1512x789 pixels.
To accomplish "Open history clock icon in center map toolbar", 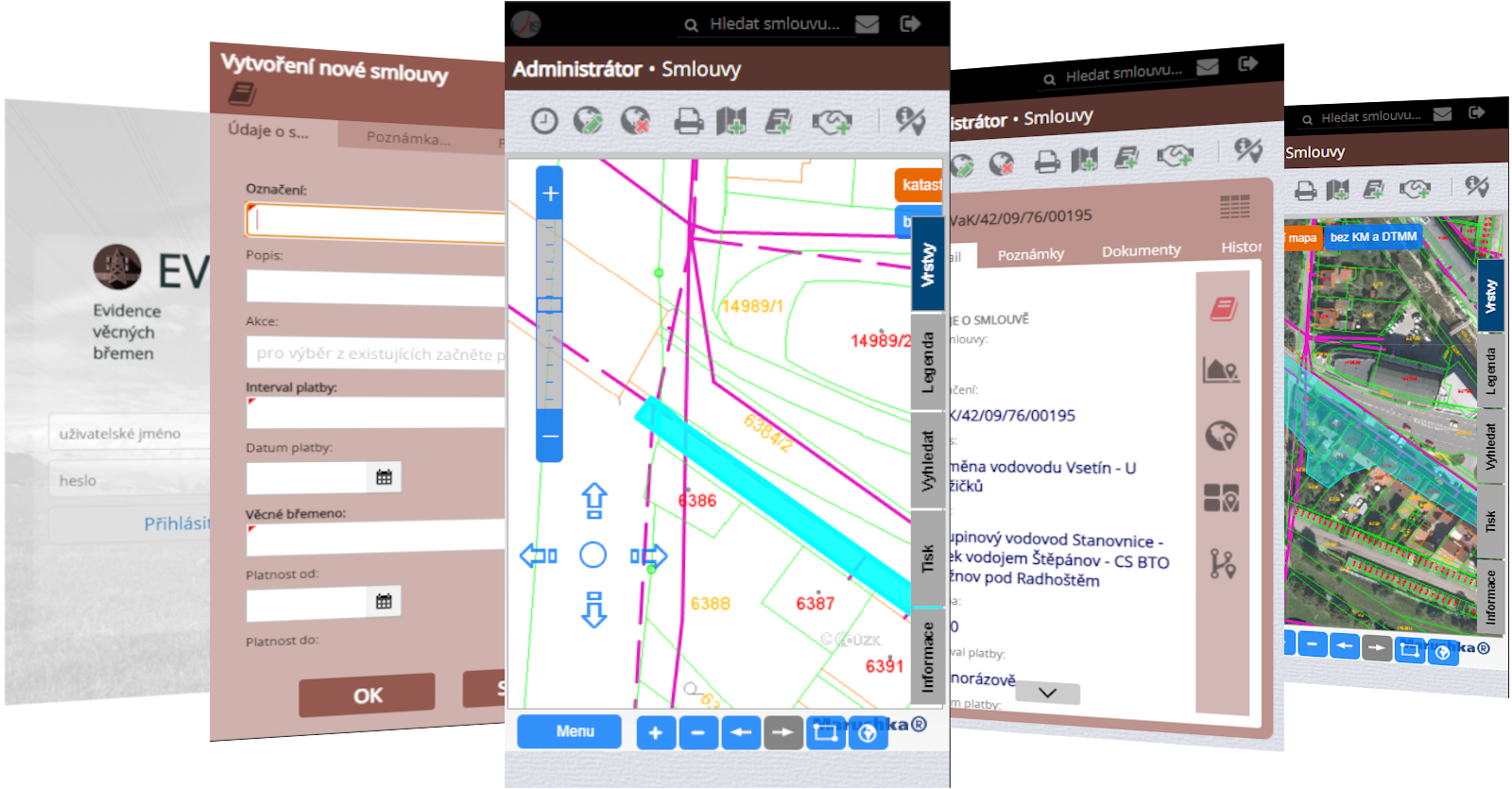I will pyautogui.click(x=544, y=121).
